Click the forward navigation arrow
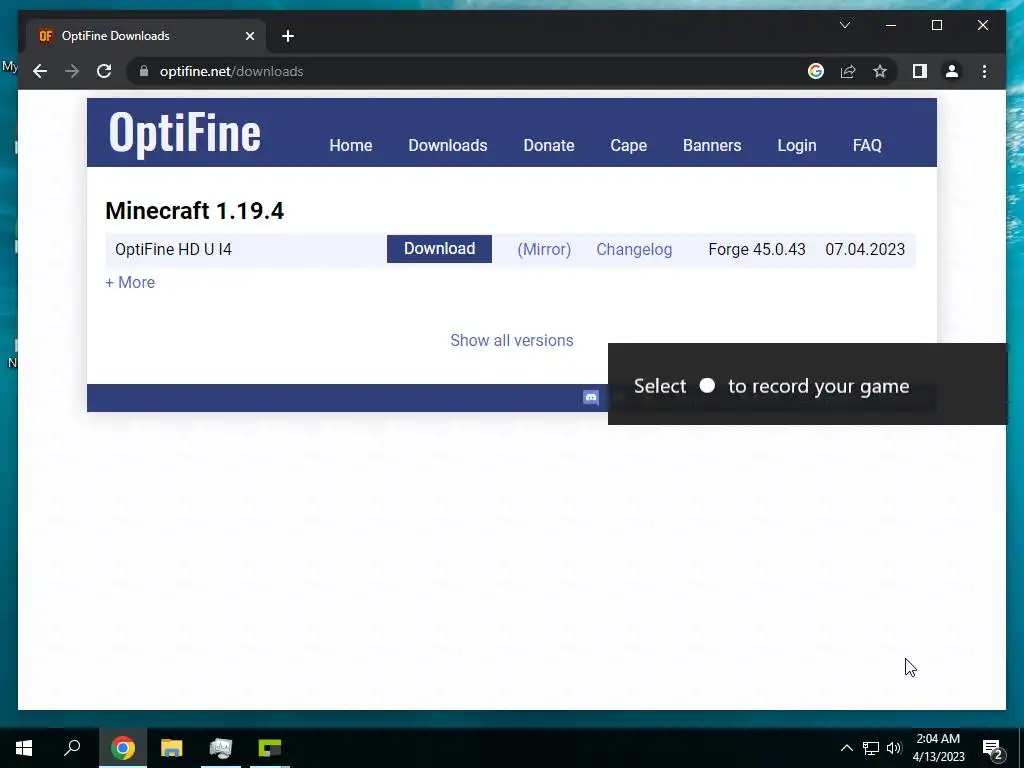 [72, 71]
